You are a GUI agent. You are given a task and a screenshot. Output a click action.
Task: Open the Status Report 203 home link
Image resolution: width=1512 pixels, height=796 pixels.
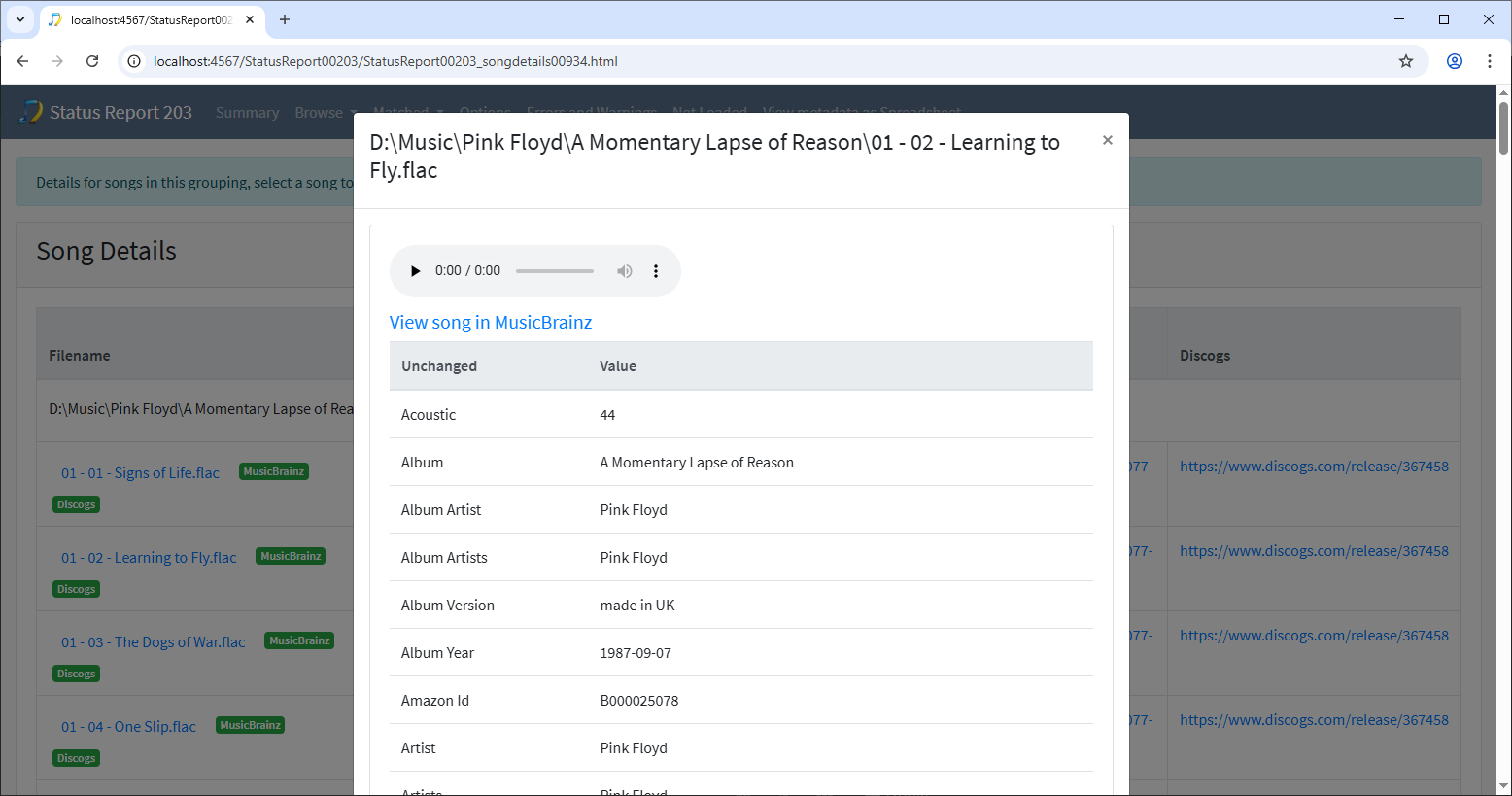(x=120, y=113)
